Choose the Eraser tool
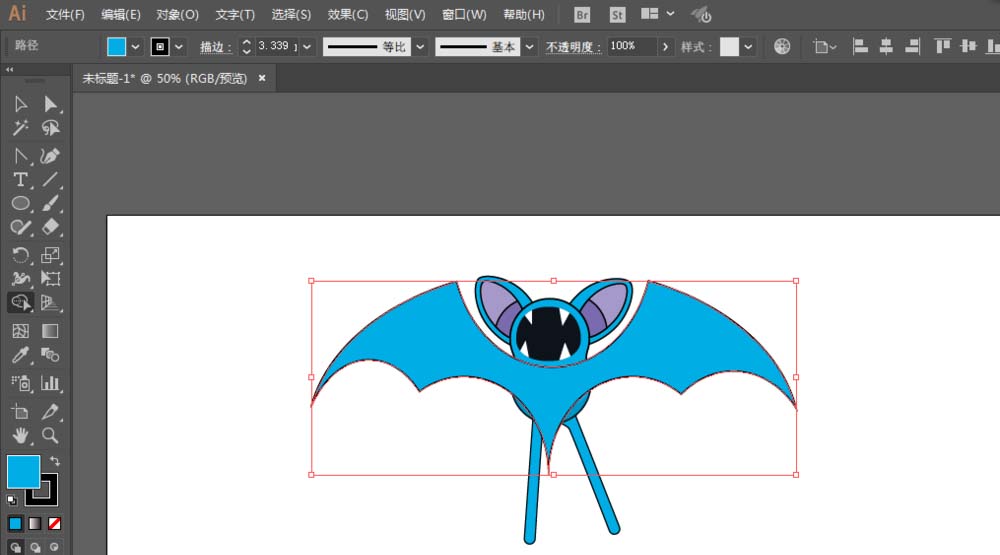 tap(50, 228)
